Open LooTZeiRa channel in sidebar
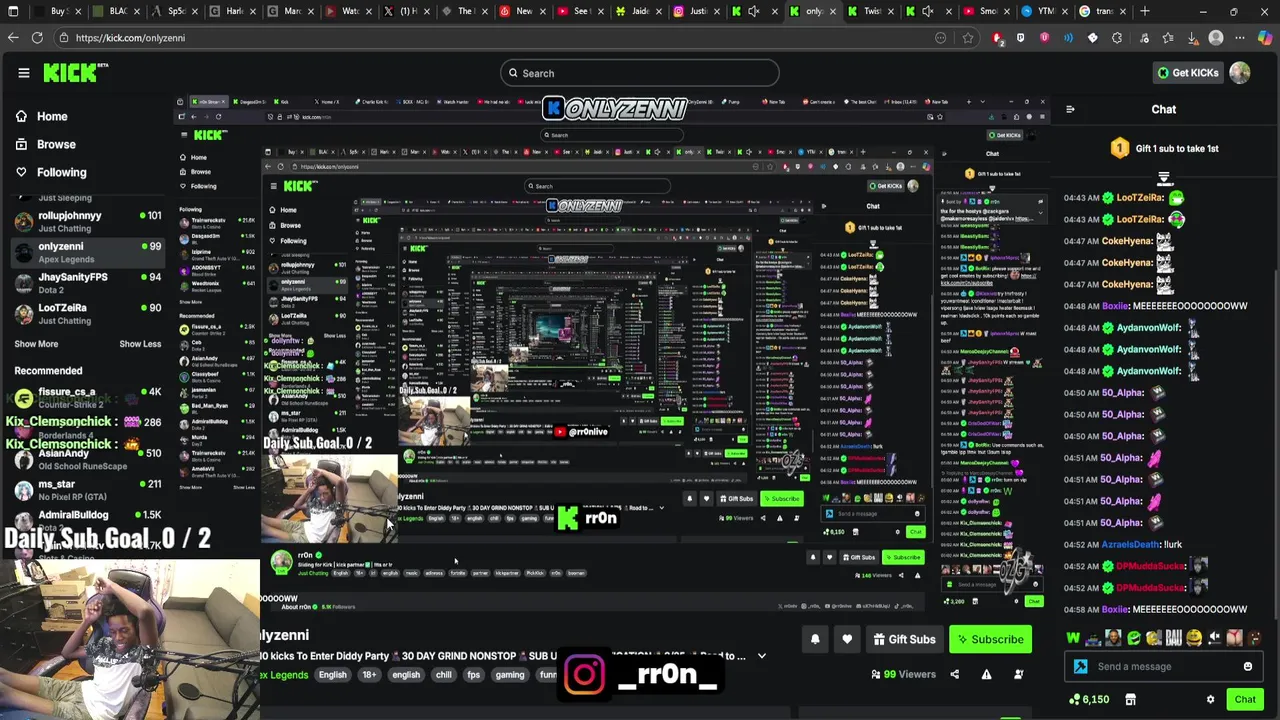Image resolution: width=1280 pixels, height=720 pixels. click(x=86, y=314)
